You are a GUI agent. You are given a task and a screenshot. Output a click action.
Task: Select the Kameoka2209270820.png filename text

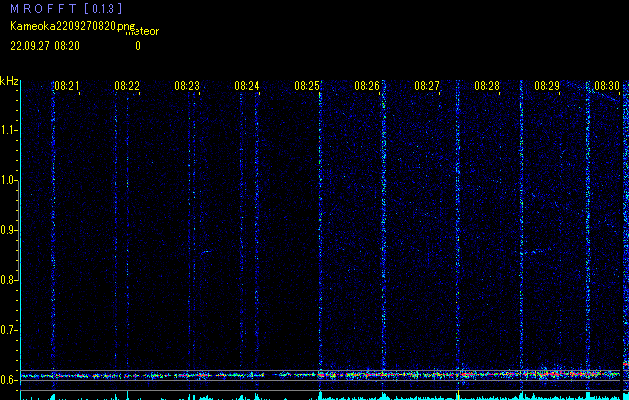point(73,26)
